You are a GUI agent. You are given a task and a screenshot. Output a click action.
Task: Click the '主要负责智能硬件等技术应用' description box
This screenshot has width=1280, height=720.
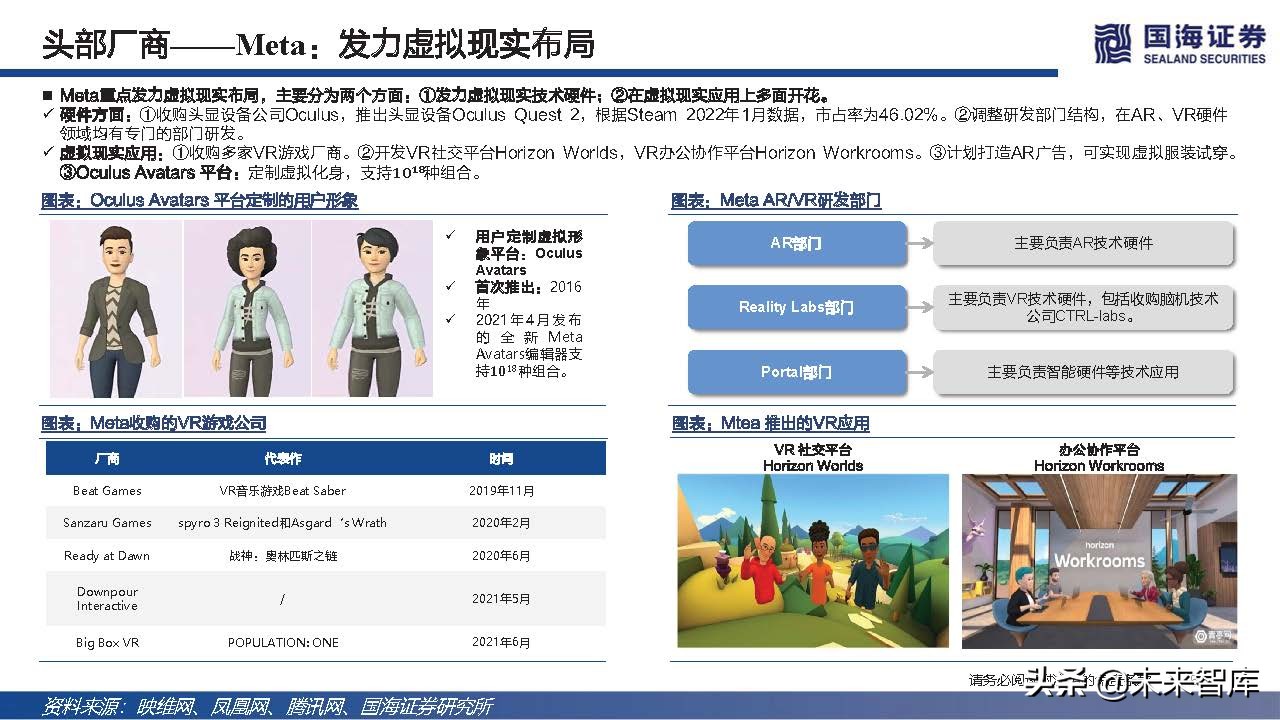point(1083,372)
